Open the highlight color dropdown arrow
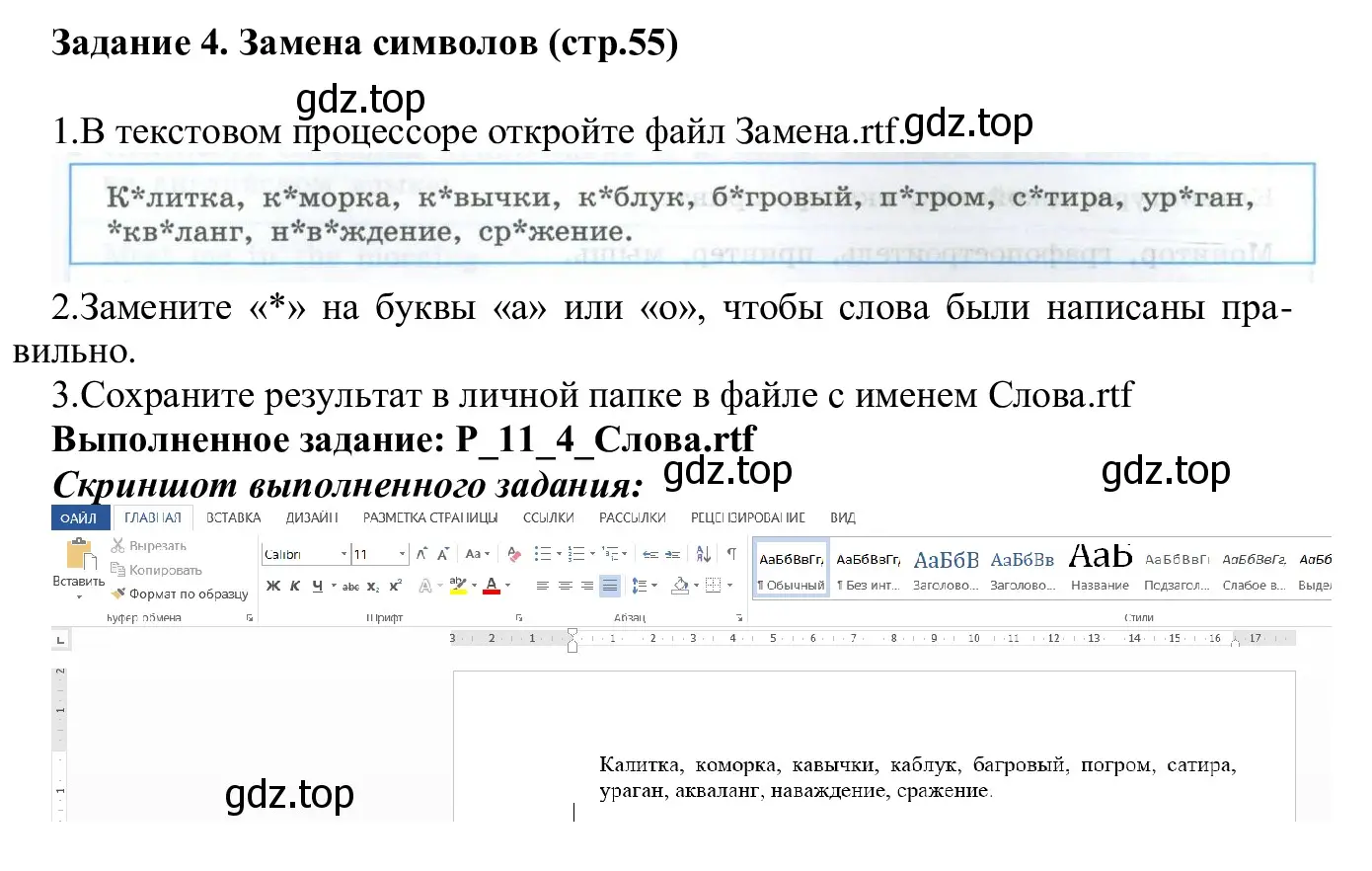 tap(474, 586)
